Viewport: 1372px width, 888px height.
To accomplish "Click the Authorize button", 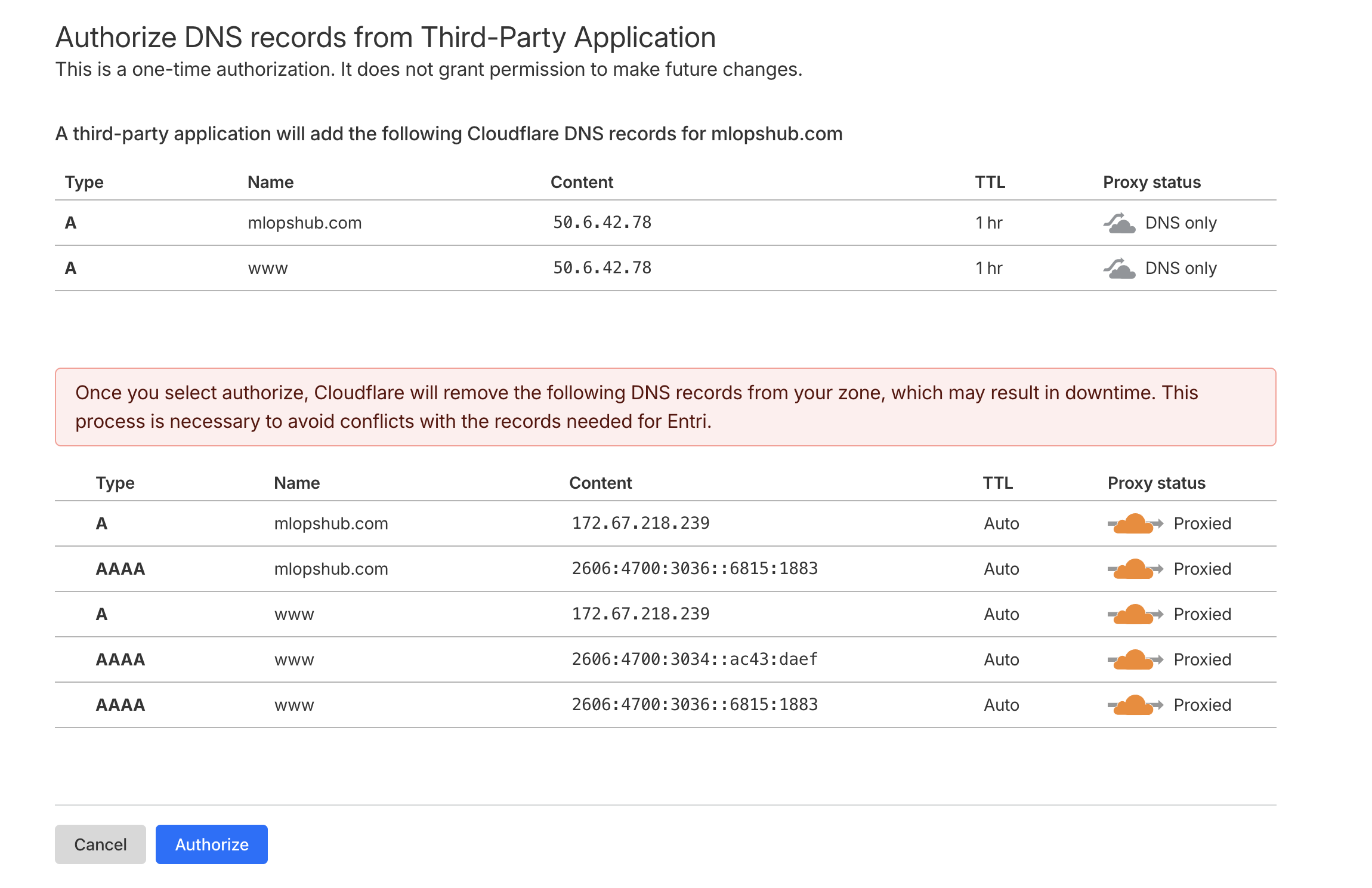I will coord(212,844).
